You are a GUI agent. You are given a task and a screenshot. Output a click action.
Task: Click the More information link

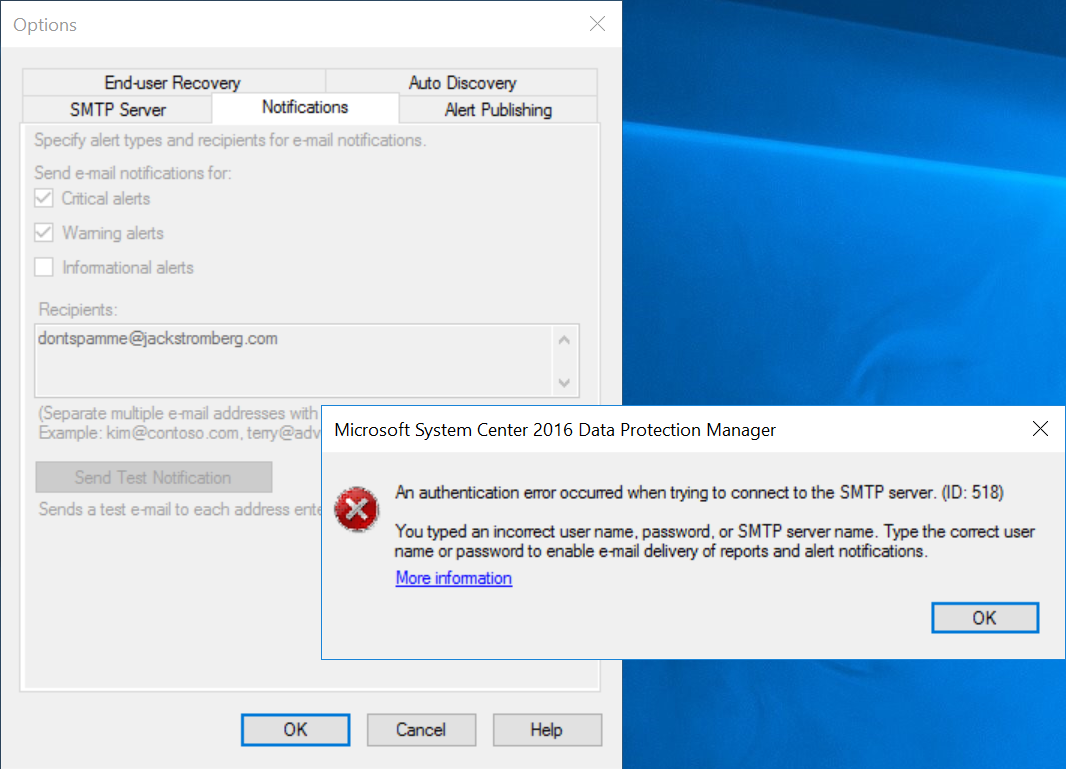[x=453, y=578]
